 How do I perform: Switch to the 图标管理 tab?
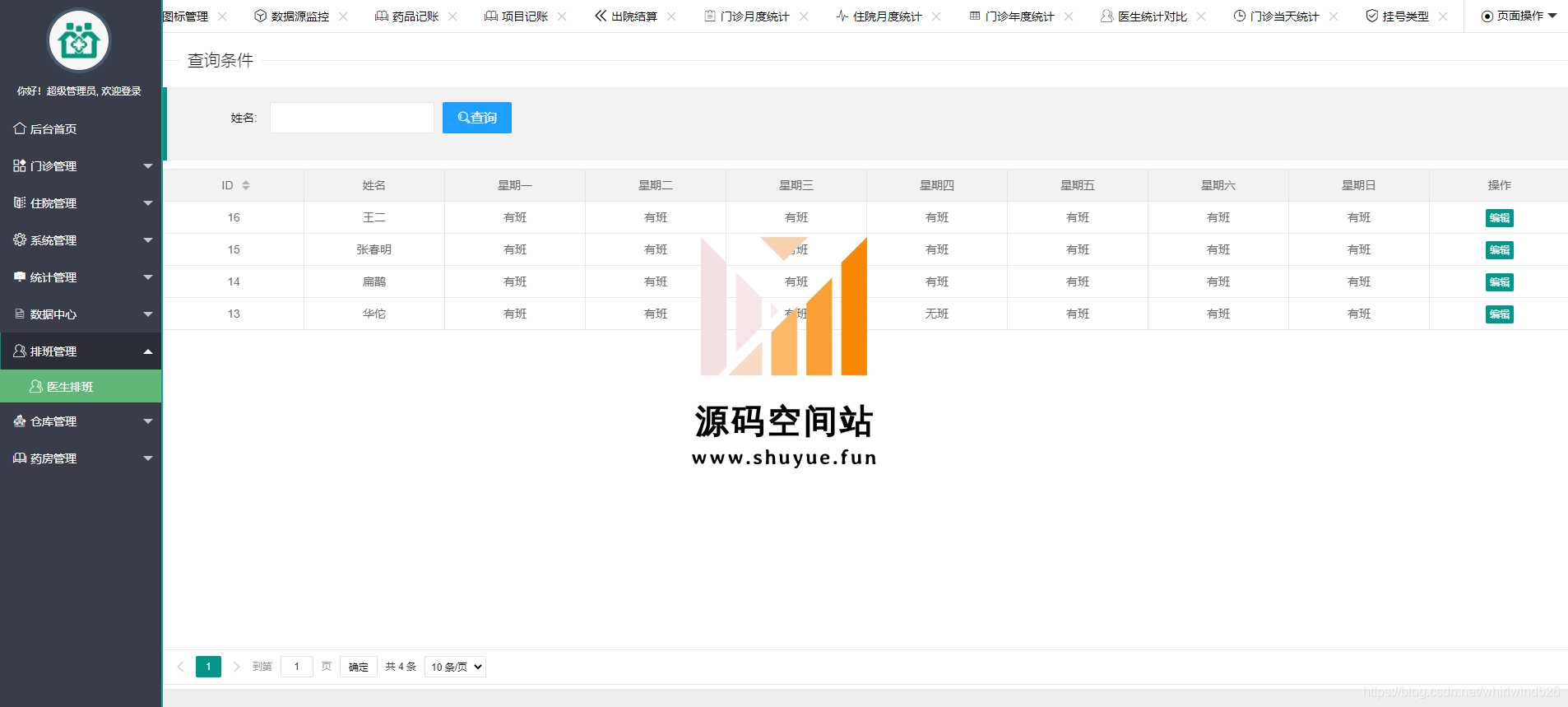pos(186,16)
